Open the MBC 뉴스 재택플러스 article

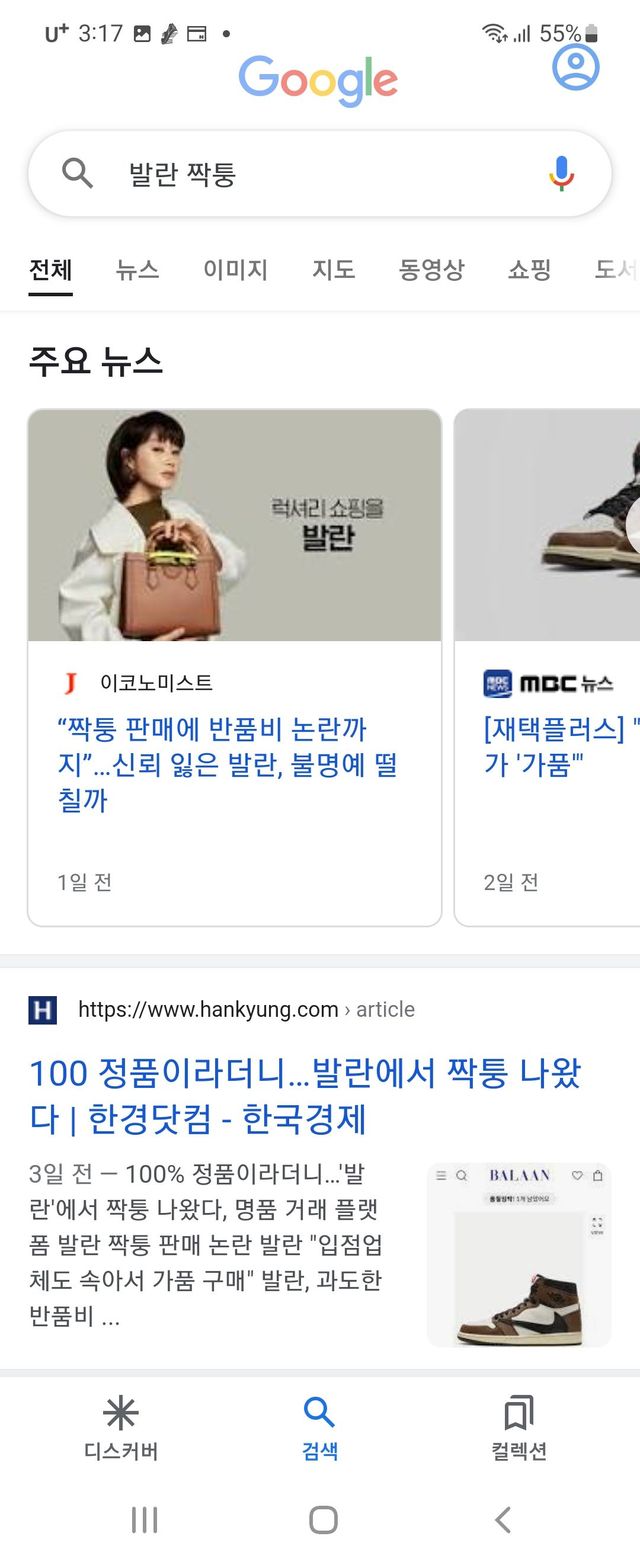561,747
